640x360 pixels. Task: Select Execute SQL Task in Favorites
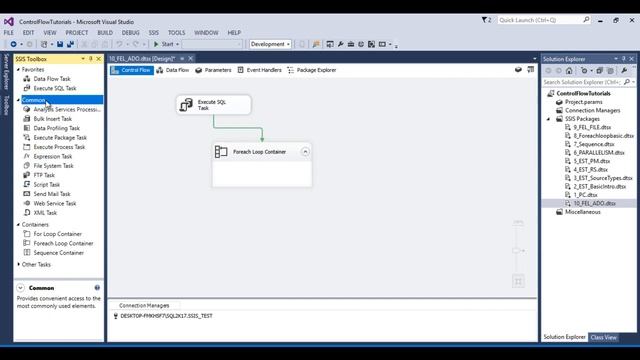point(55,88)
